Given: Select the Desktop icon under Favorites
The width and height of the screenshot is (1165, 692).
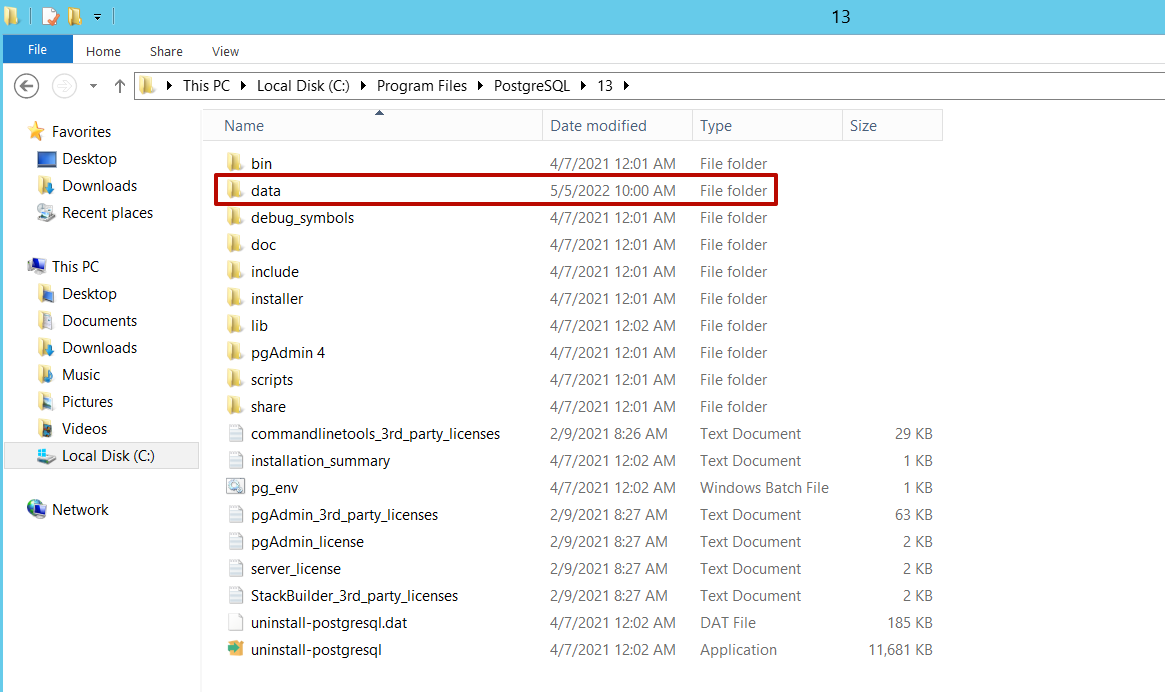Looking at the screenshot, I should click(x=84, y=158).
